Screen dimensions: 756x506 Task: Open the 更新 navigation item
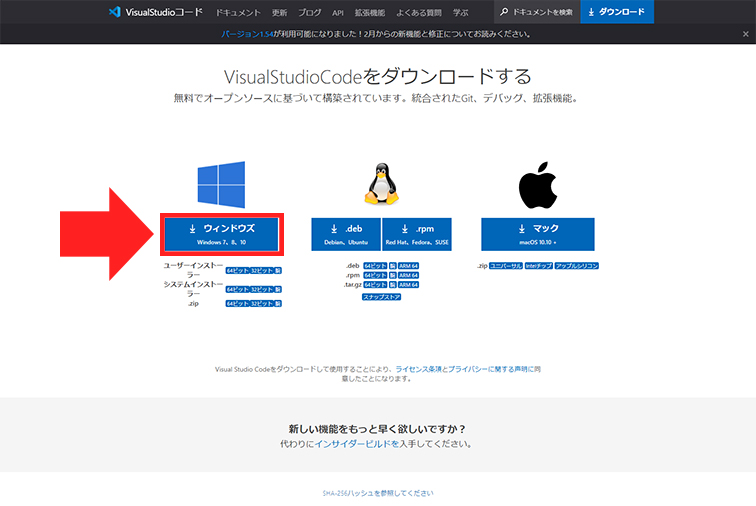279,13
